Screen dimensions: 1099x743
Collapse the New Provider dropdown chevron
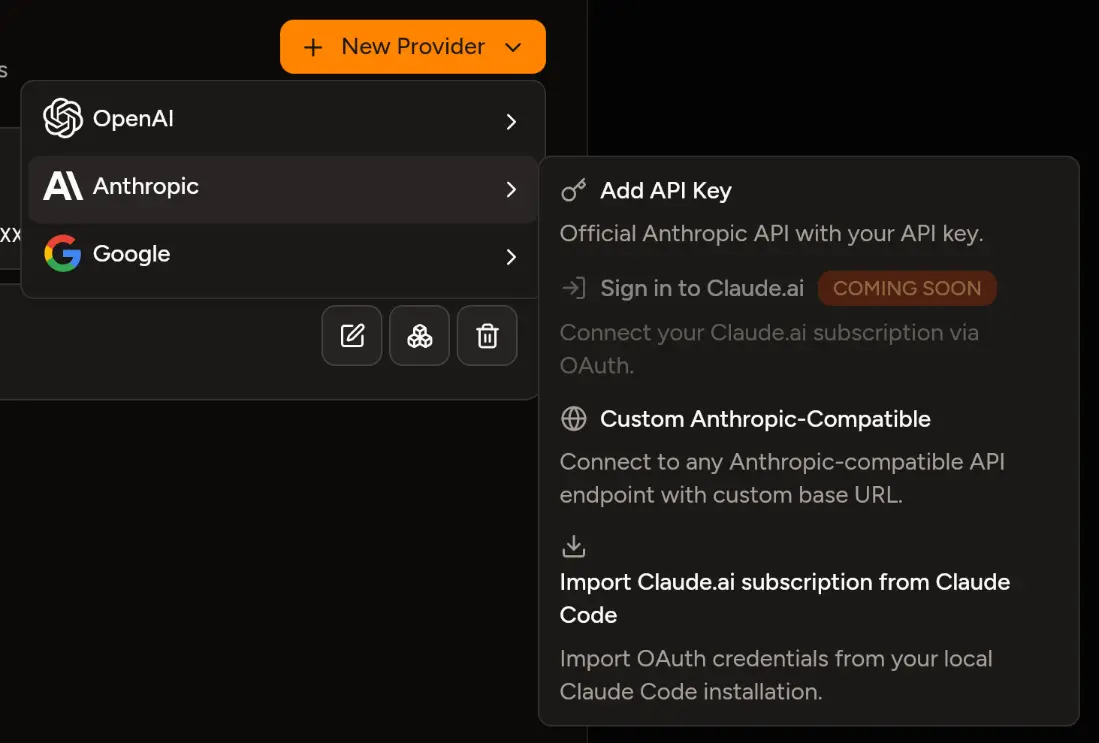pos(513,47)
